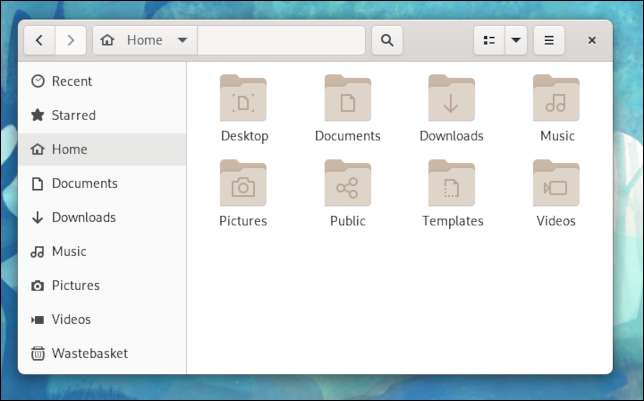
Task: Click the Pictures folder icon in grid
Action: click(x=243, y=184)
